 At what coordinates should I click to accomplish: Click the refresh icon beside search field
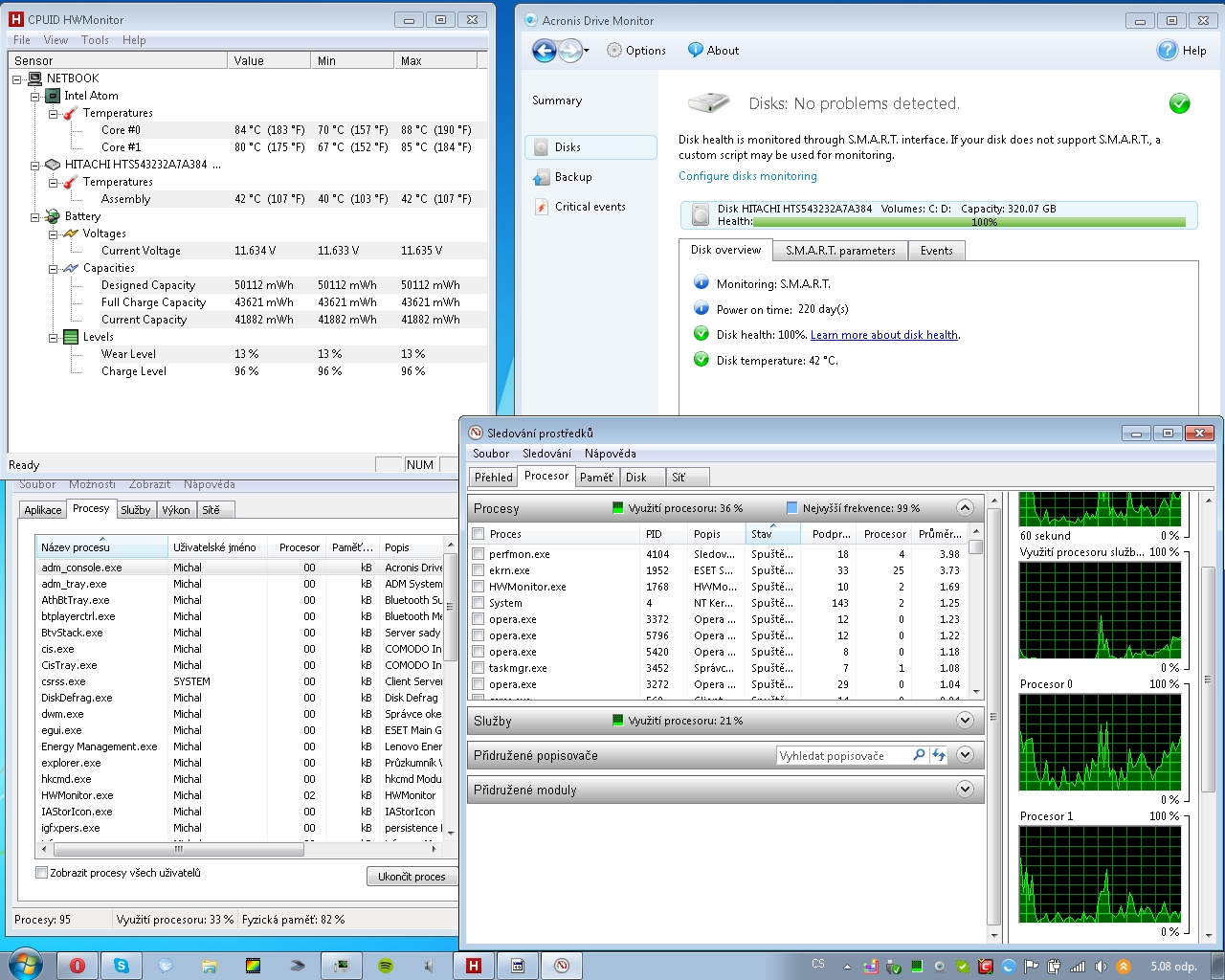pos(939,755)
